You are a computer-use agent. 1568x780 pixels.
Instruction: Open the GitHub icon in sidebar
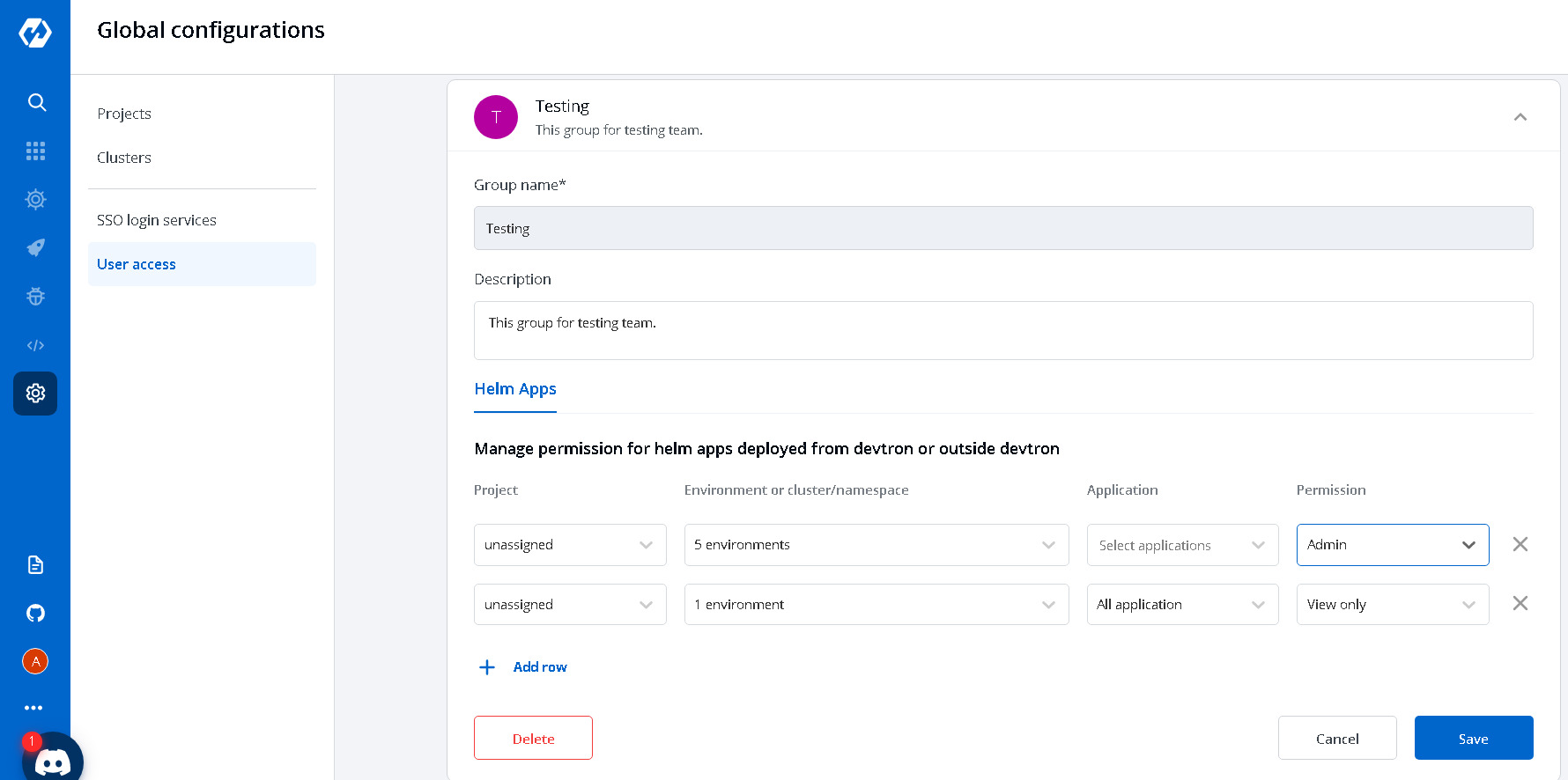pyautogui.click(x=35, y=613)
